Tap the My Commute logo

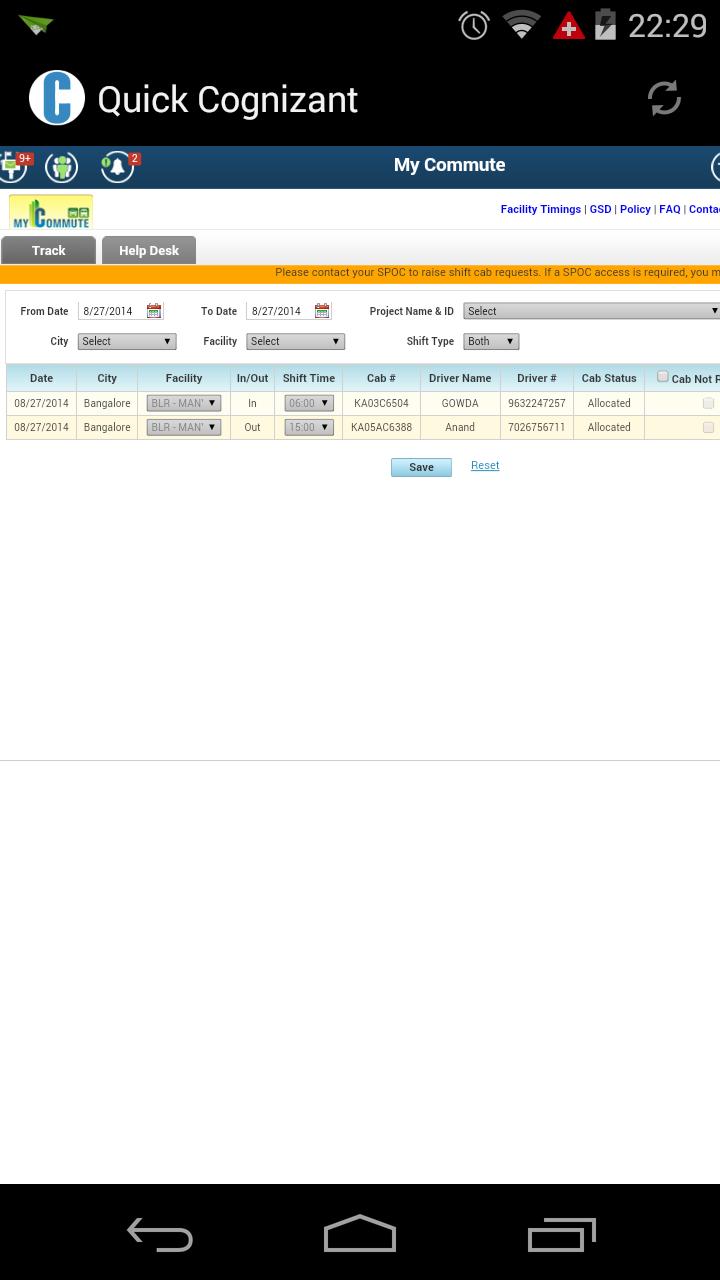pos(51,212)
